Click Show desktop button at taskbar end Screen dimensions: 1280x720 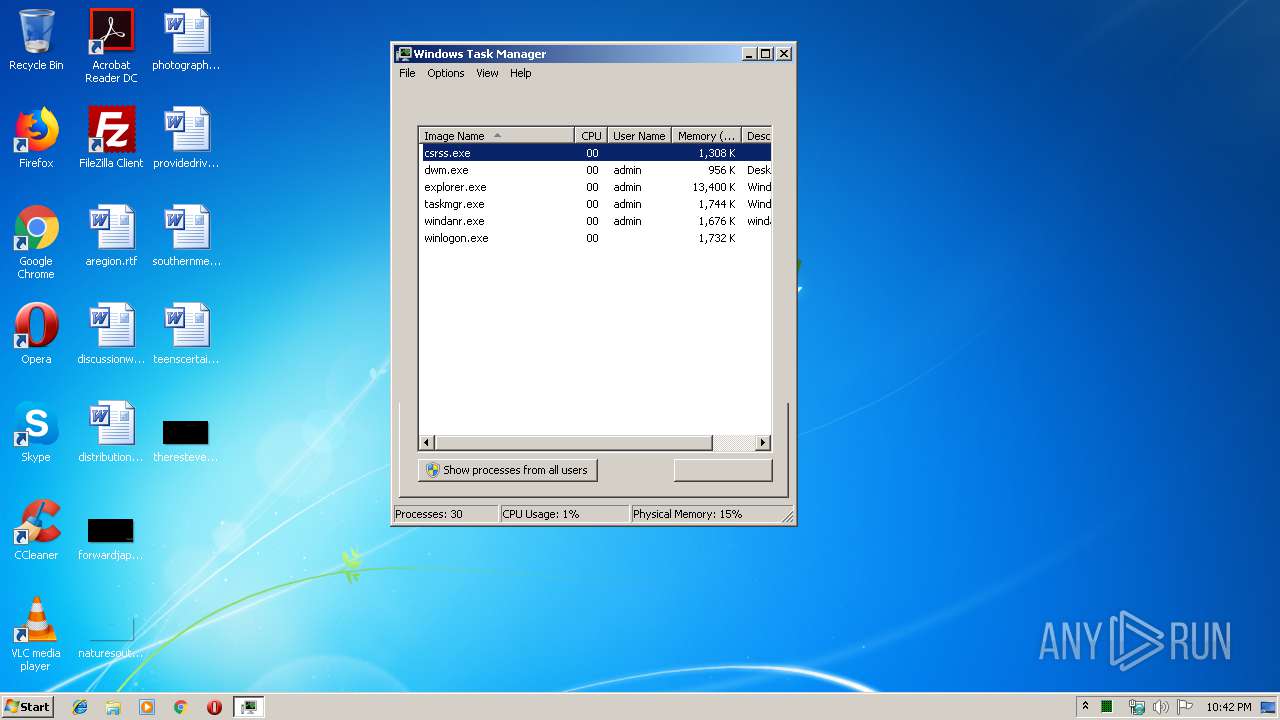[1269, 707]
